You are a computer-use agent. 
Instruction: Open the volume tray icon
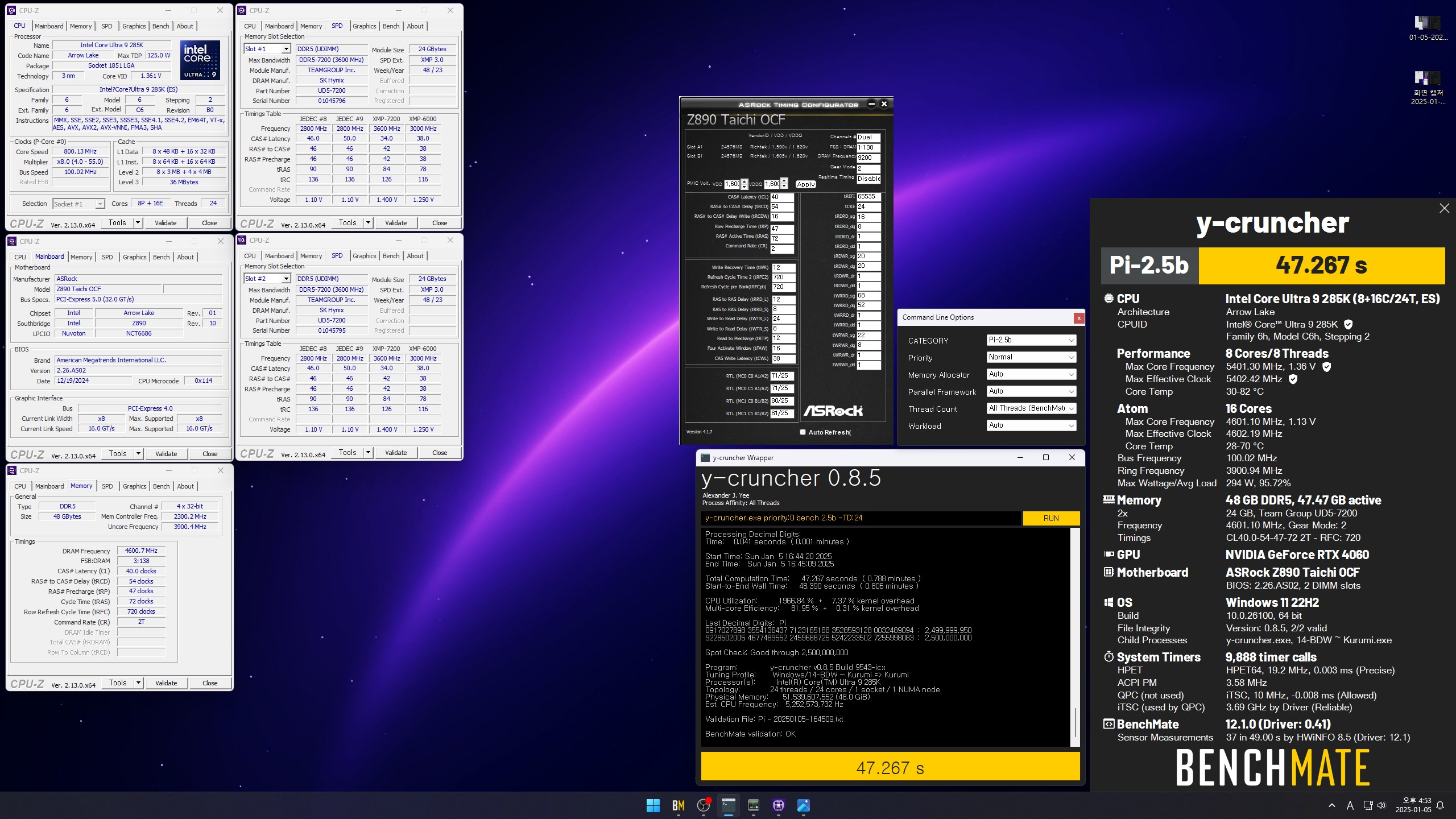point(1382,805)
